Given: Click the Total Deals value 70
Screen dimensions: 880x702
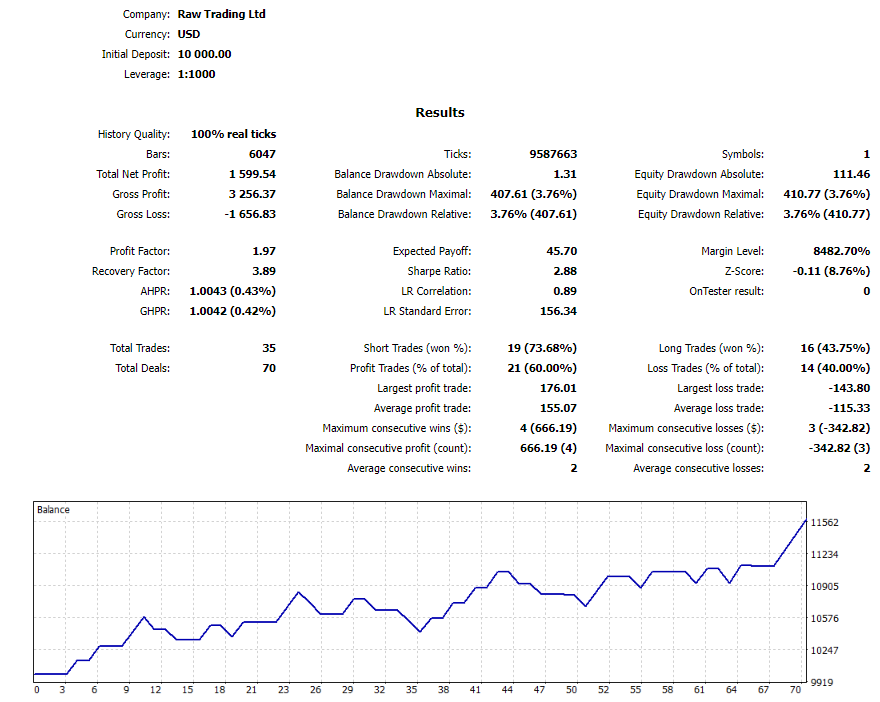Looking at the screenshot, I should tap(269, 368).
